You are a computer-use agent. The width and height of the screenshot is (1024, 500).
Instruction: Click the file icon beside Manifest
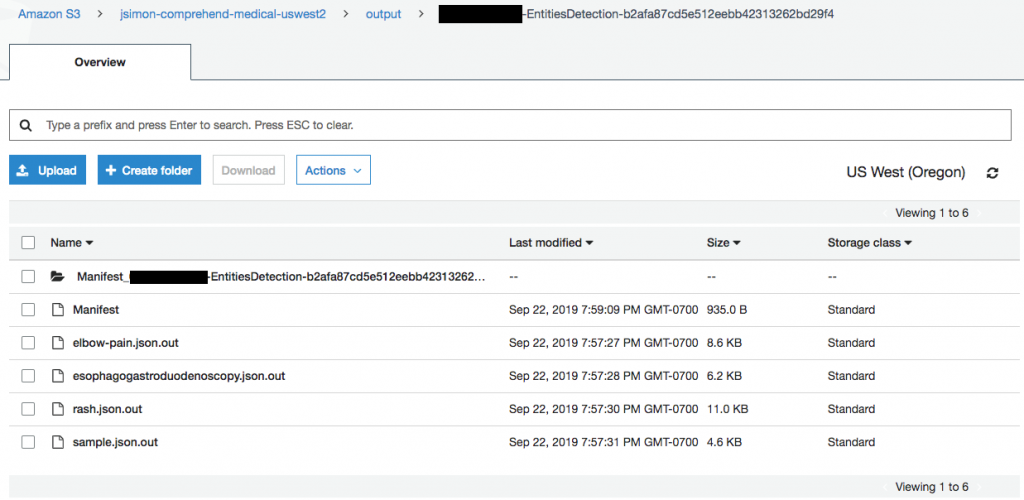coord(58,310)
